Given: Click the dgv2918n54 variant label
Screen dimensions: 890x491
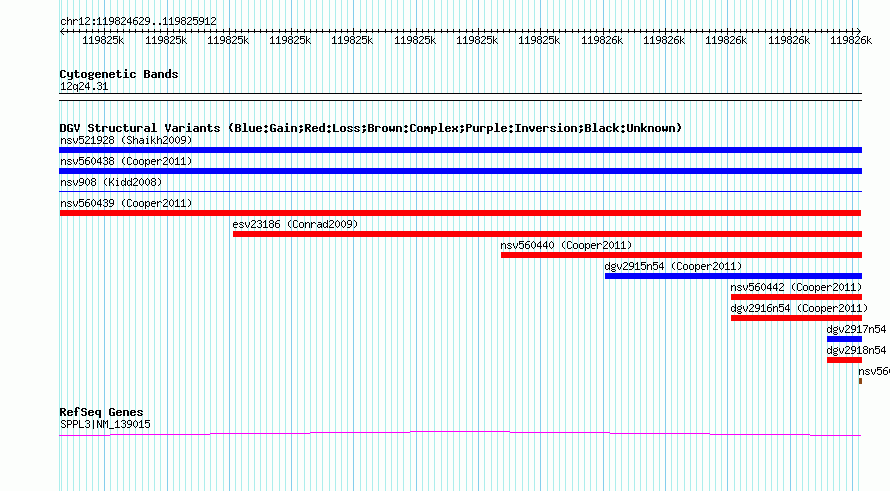Looking at the screenshot, I should [856, 350].
